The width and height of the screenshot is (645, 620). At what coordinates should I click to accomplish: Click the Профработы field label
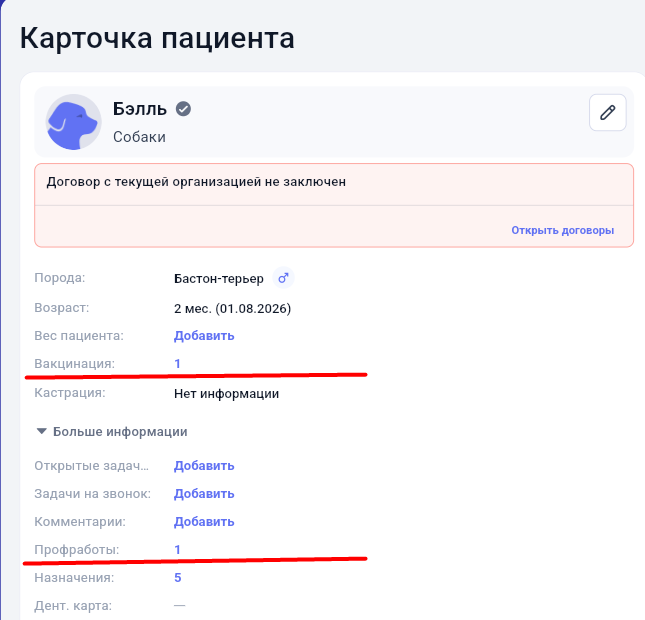pos(77,550)
